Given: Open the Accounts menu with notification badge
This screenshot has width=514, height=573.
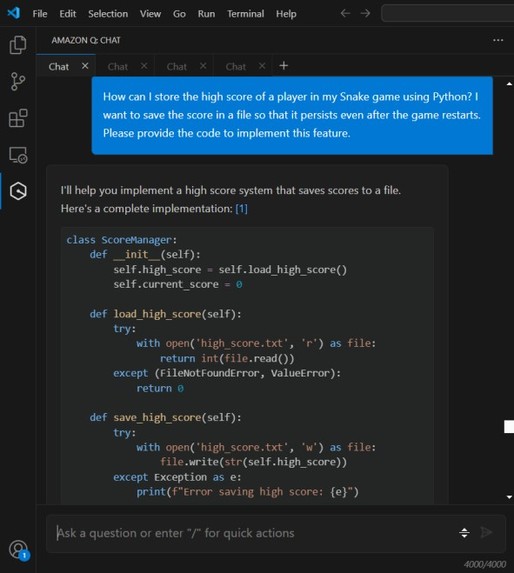Looking at the screenshot, I should (18, 550).
